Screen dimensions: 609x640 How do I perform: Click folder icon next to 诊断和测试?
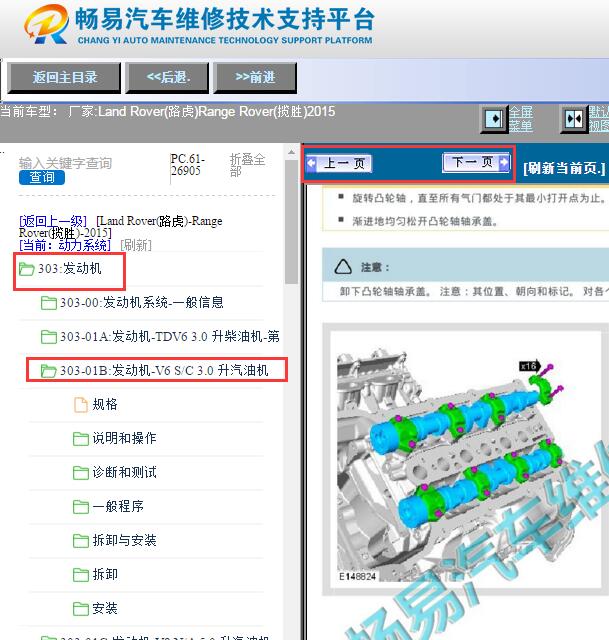click(x=80, y=473)
